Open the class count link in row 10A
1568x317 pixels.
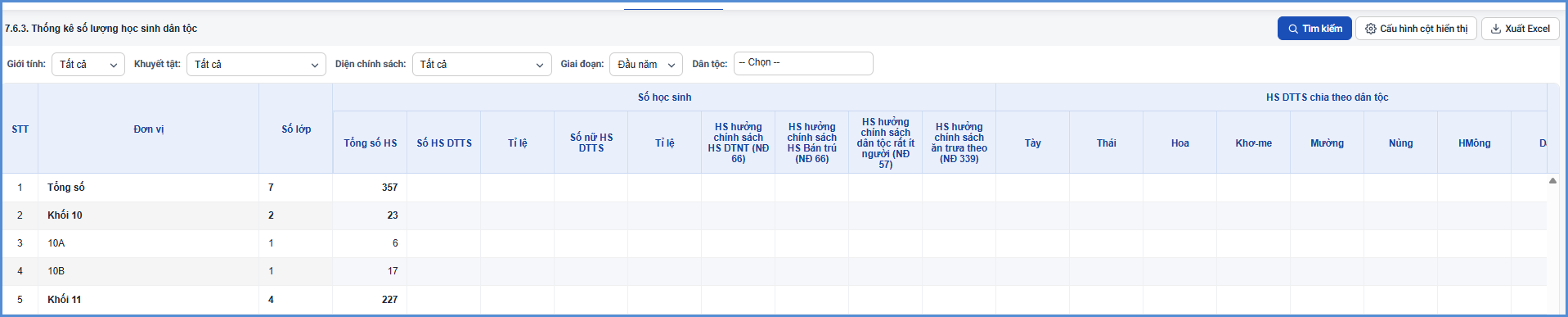[271, 243]
